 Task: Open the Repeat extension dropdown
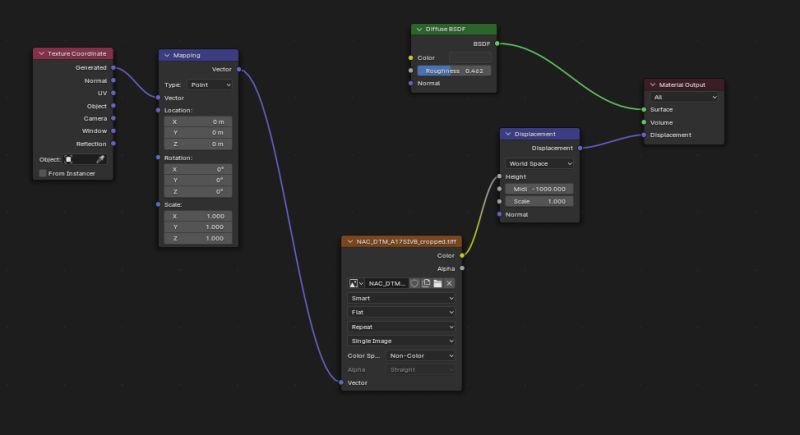click(x=401, y=327)
